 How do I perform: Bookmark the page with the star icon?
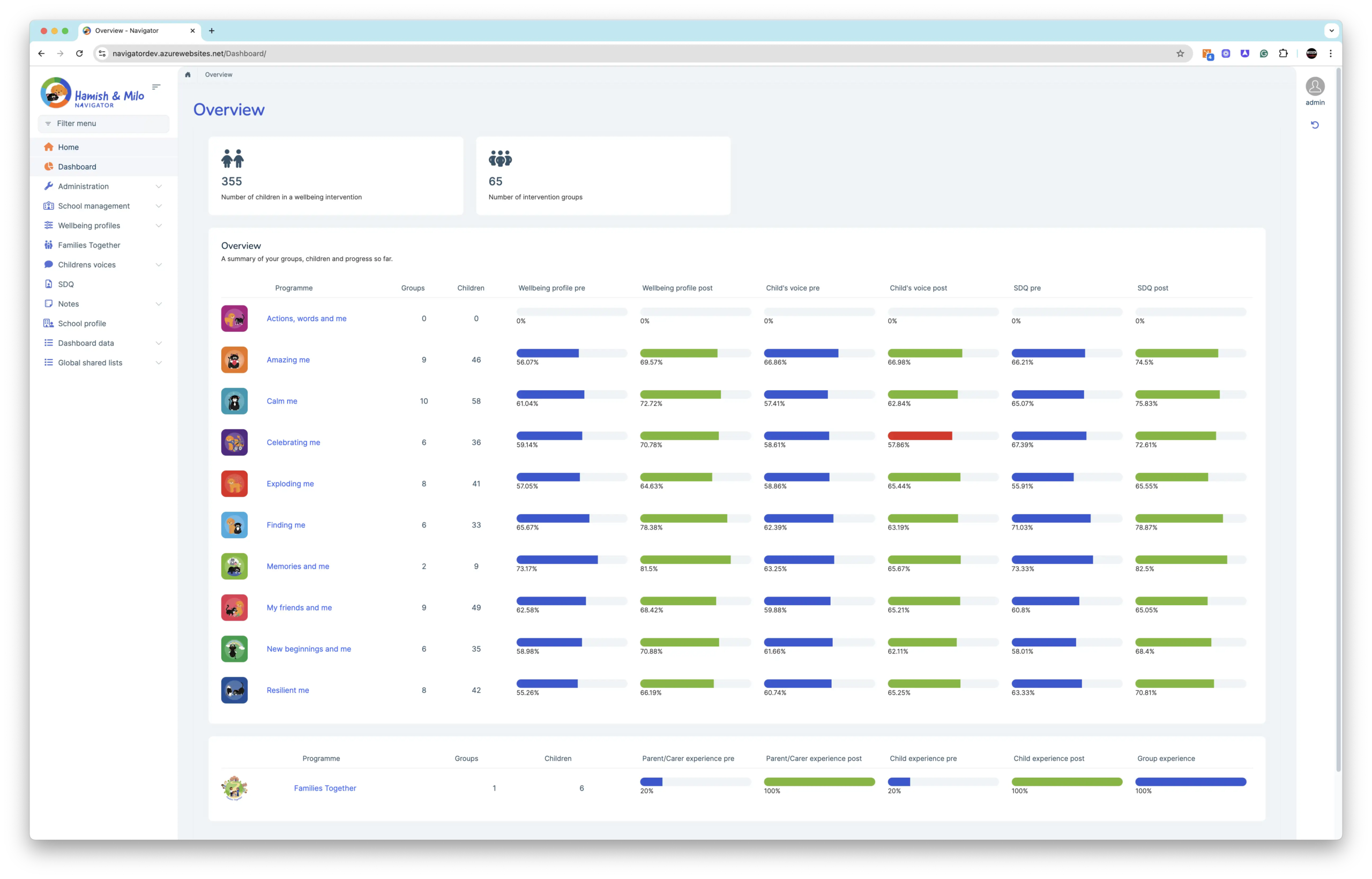pyautogui.click(x=1180, y=54)
